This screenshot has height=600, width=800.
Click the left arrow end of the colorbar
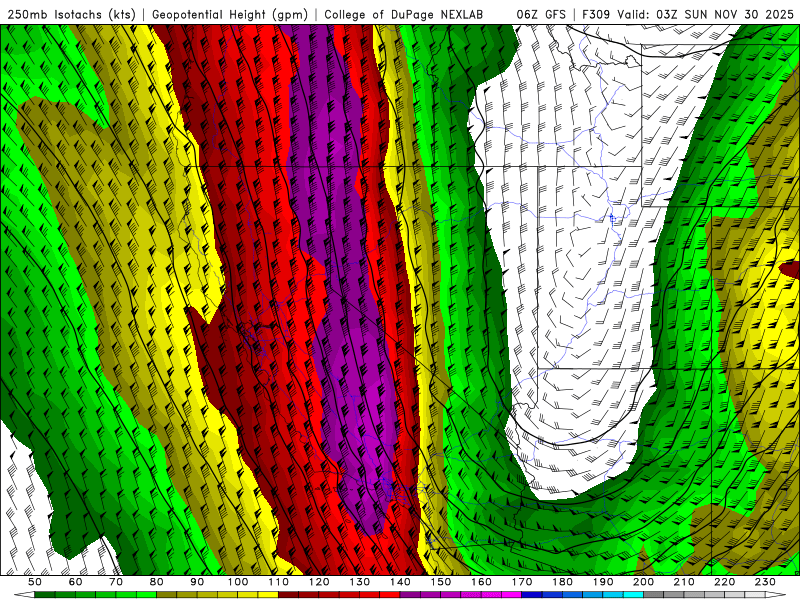(x=24, y=595)
